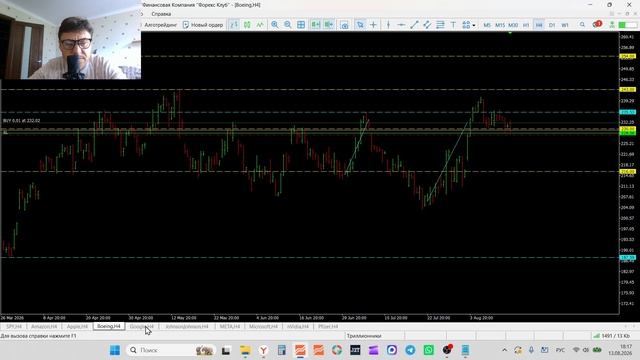Click the 1491 / 13 Kb connection status
Viewport: 640px width, 360px height.
(x=611, y=336)
